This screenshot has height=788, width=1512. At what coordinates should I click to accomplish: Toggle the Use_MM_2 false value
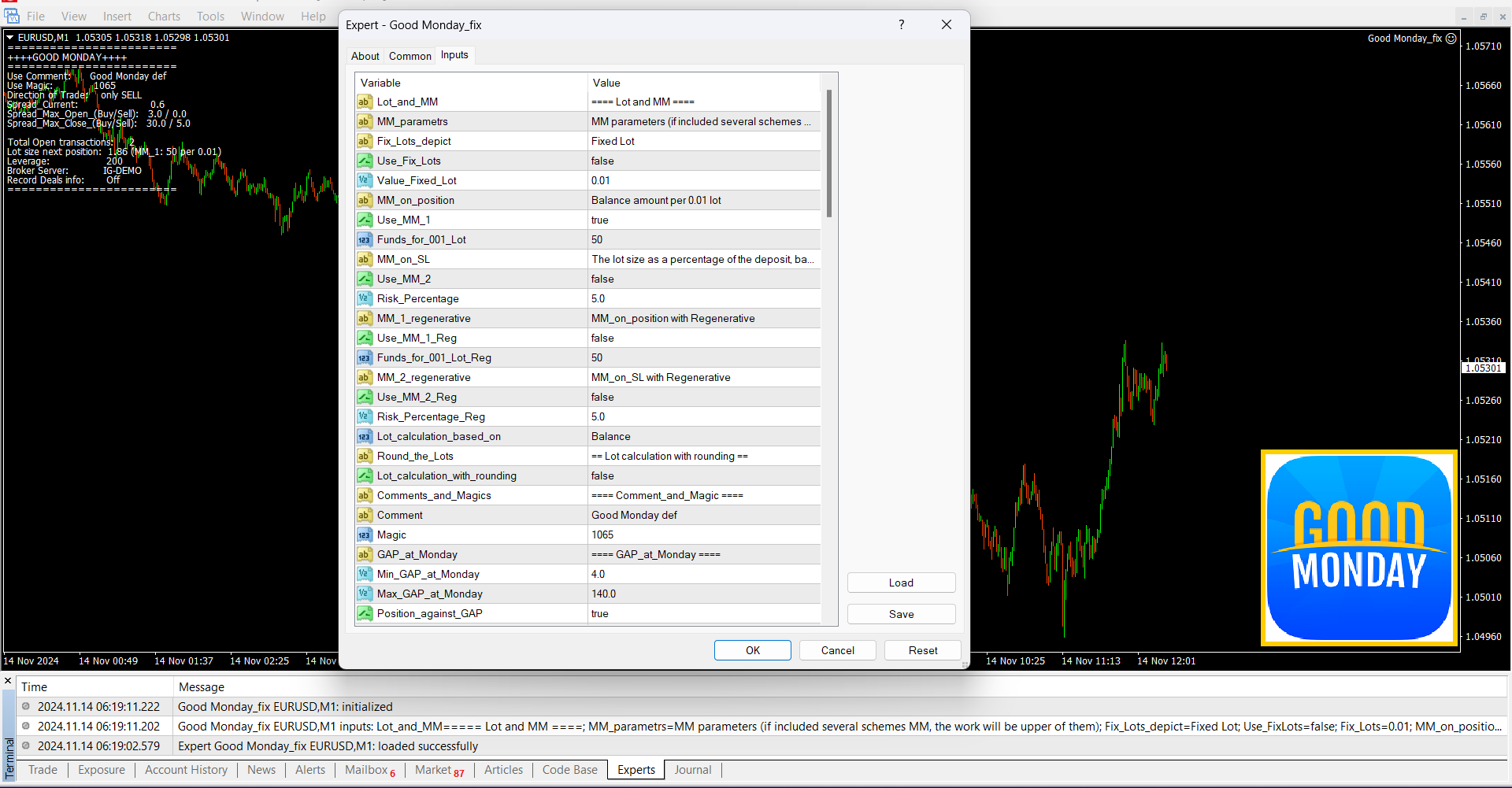click(703, 279)
